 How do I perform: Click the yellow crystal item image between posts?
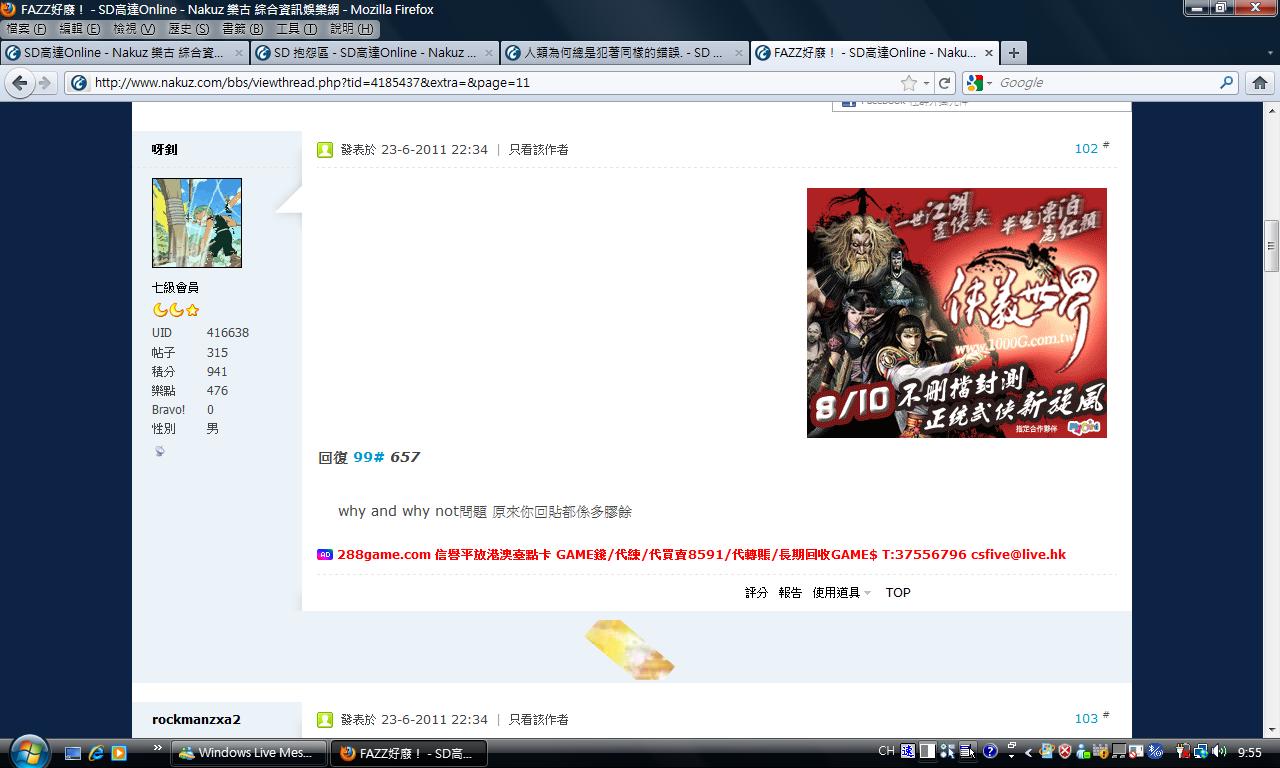pyautogui.click(x=629, y=648)
